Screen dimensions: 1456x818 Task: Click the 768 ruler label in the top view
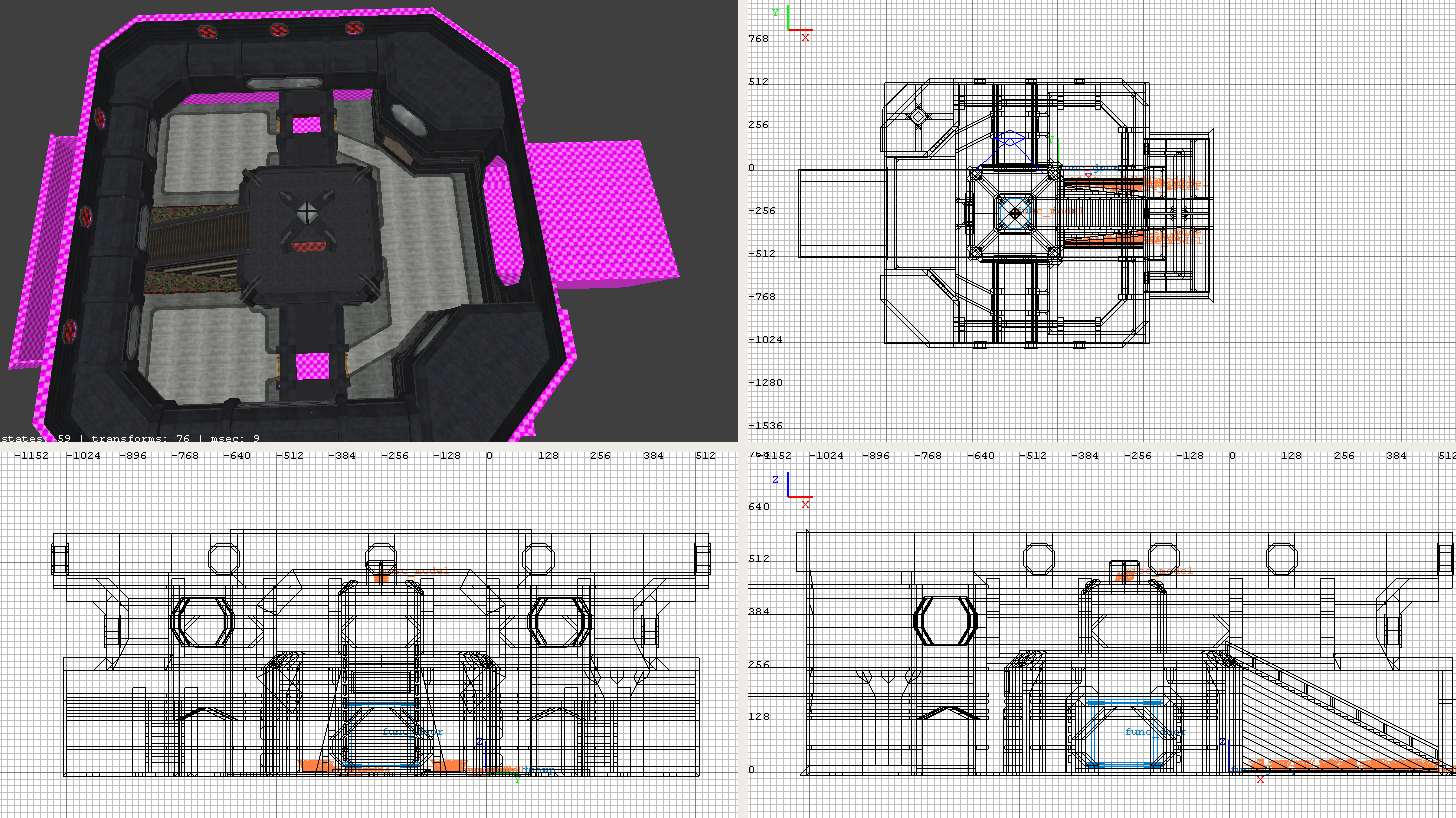(x=759, y=39)
